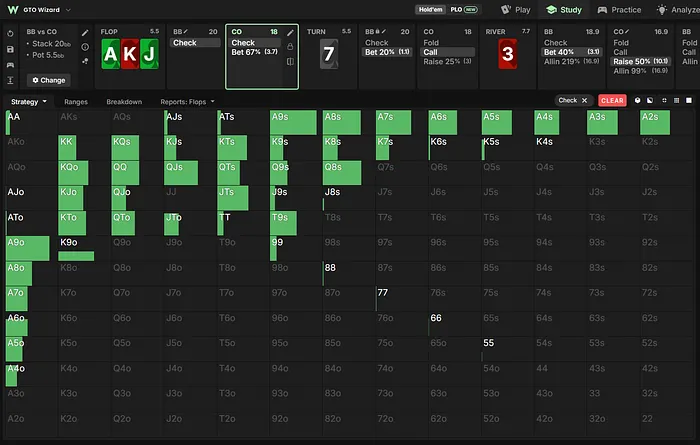This screenshot has height=445, width=700.
Task: Select CO Bet 67% action
Action: (255, 52)
